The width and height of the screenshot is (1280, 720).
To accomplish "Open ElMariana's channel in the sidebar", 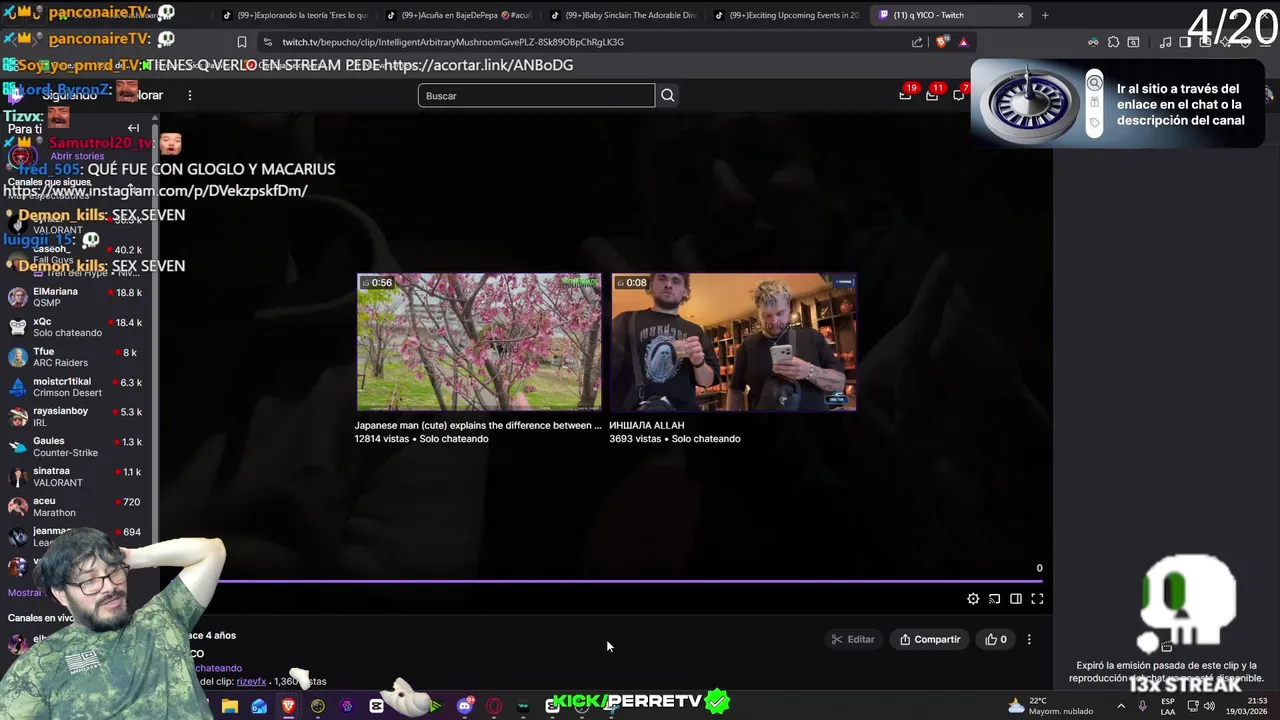I will [x=75, y=297].
